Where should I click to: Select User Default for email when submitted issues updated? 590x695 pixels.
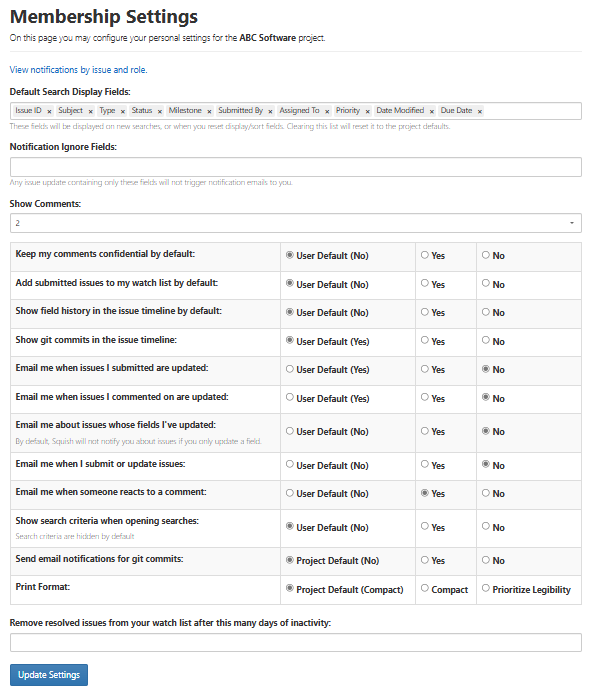pos(290,369)
